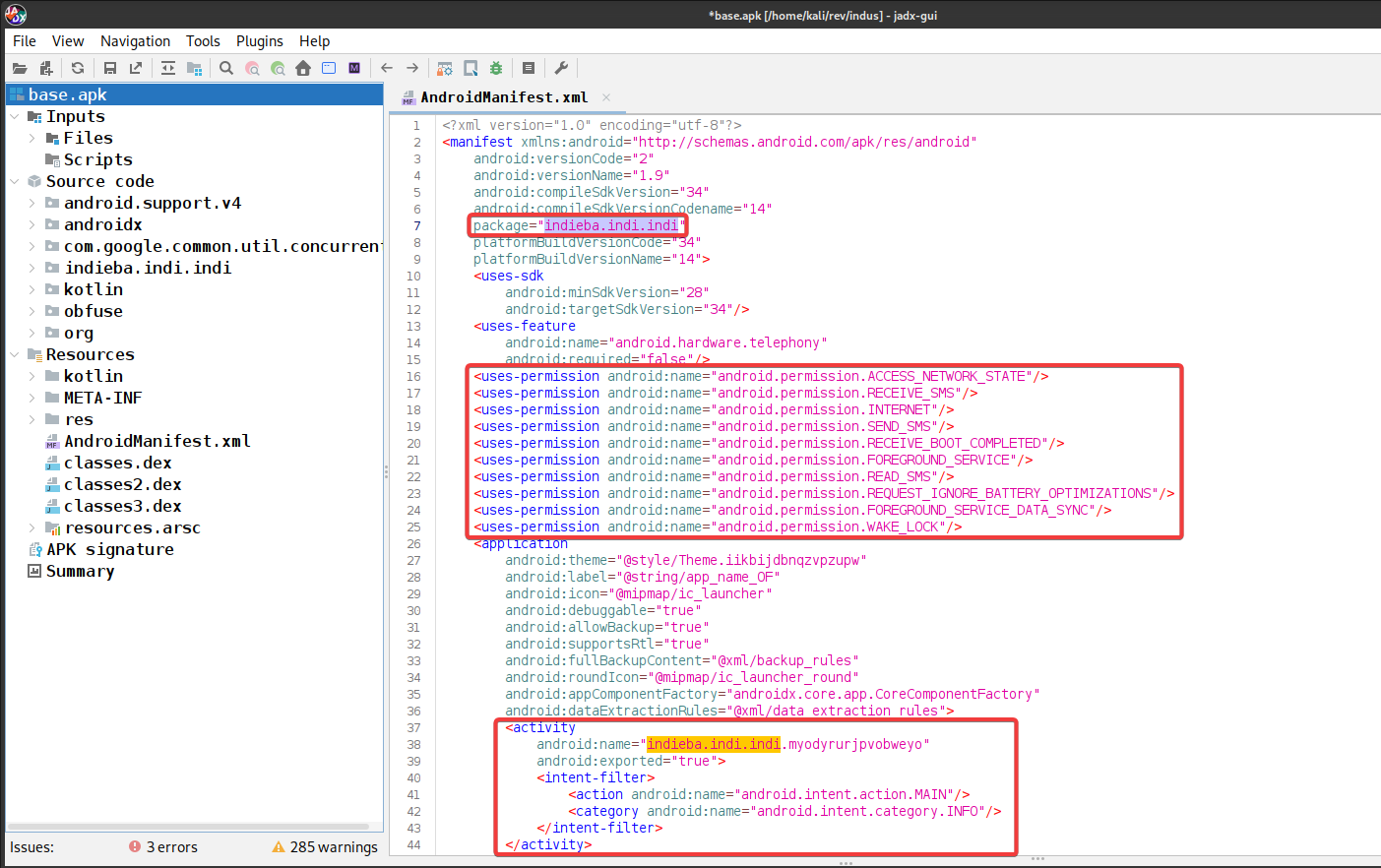Toggle Sync with editor icon

coord(168,68)
